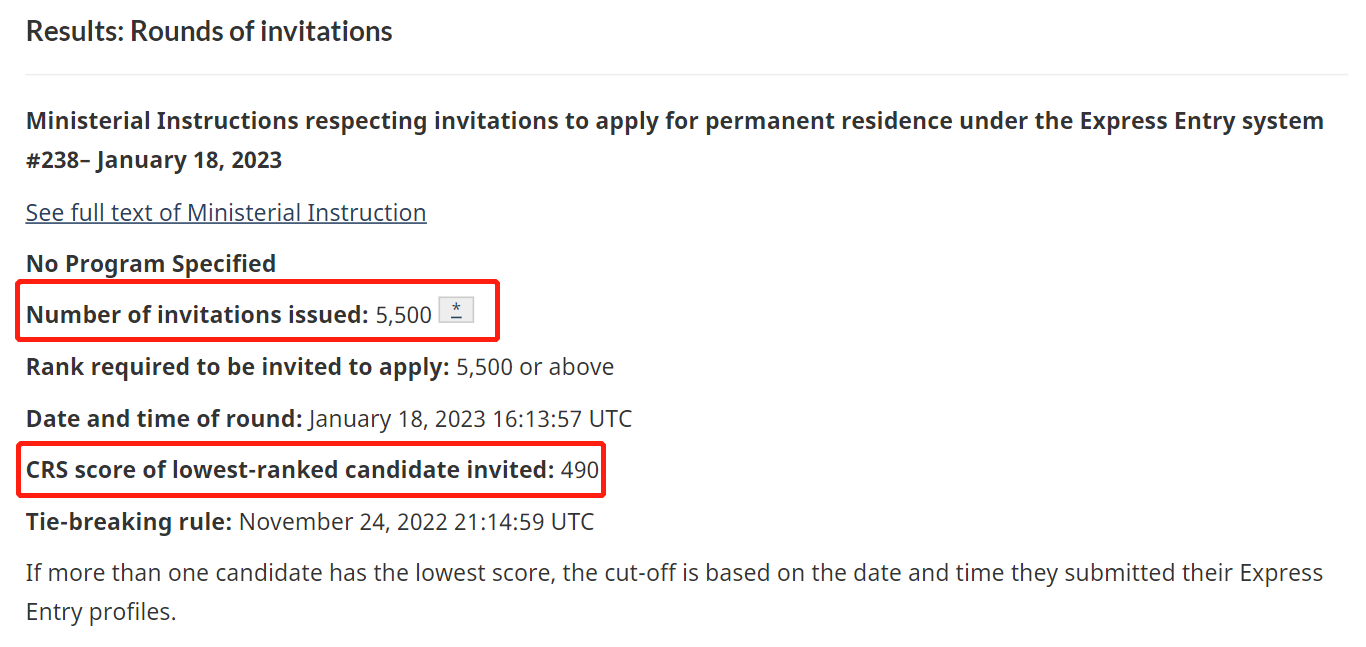Screen dimensions: 1366x647
Task: Click the words Entry profiles ending the paragraph
Action: tap(101, 612)
